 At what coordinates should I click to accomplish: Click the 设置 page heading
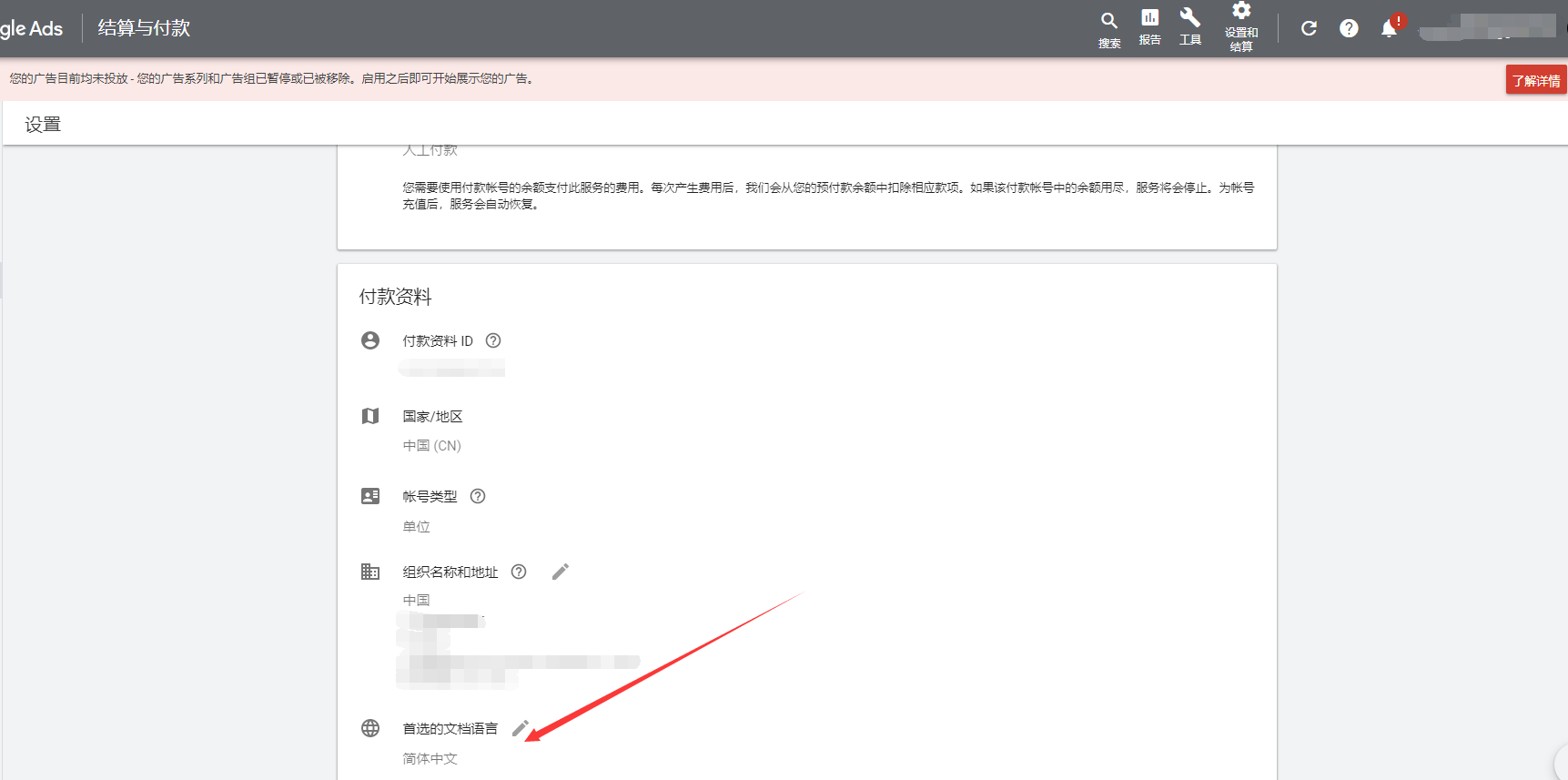(x=43, y=125)
